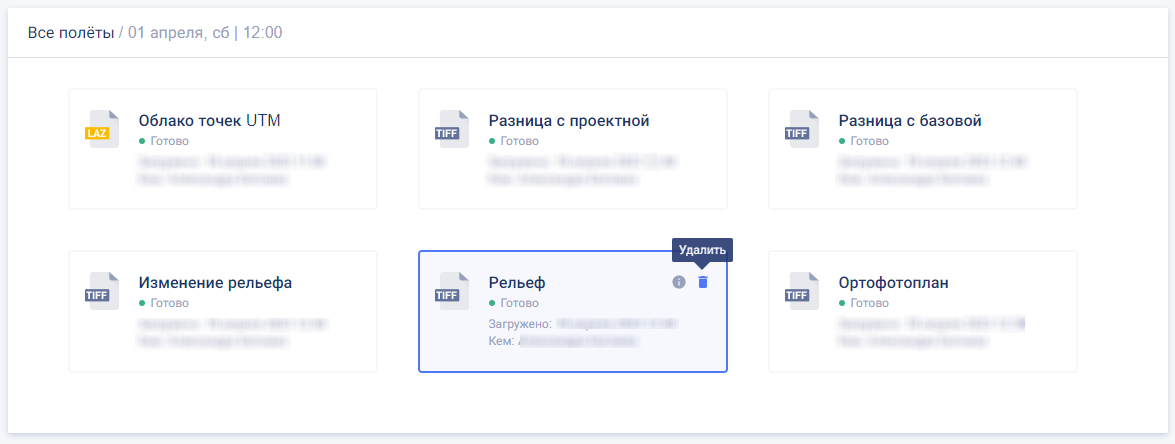Click TIFF icon of Разница с базовой

pos(802,130)
